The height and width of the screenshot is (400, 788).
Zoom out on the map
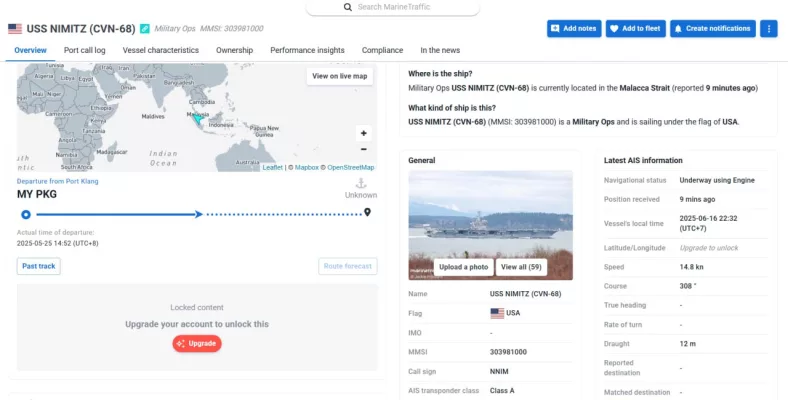pos(363,149)
